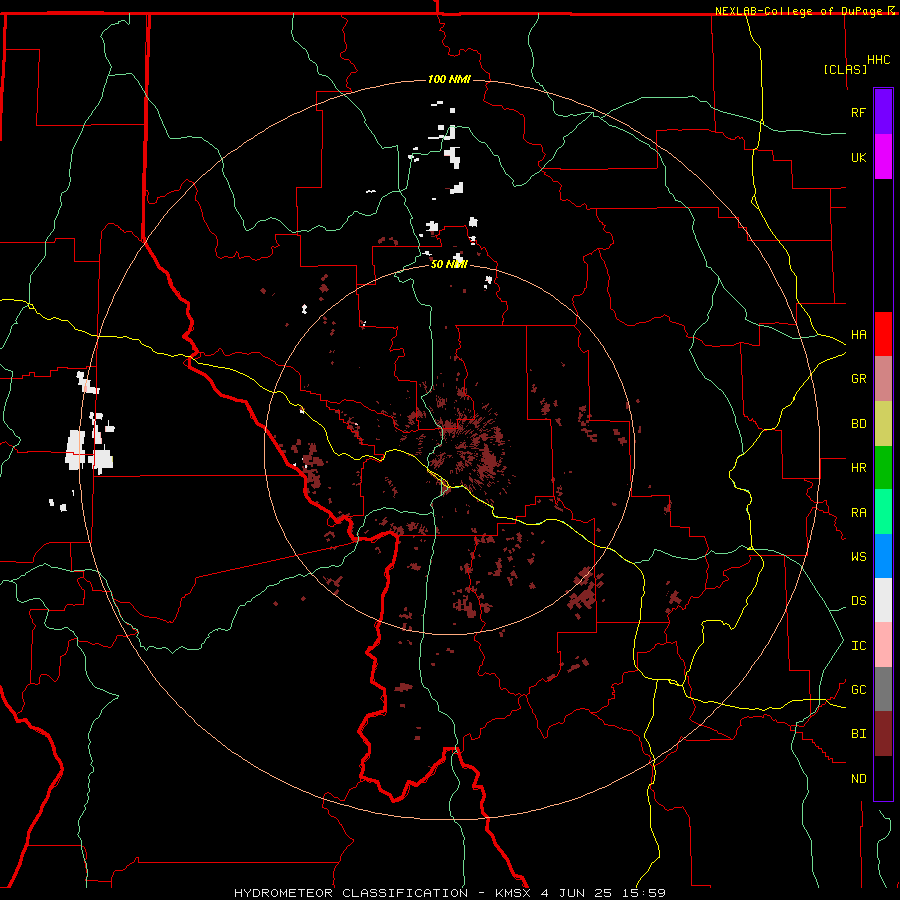Click the GC legend label
900x900 pixels.
858,690
